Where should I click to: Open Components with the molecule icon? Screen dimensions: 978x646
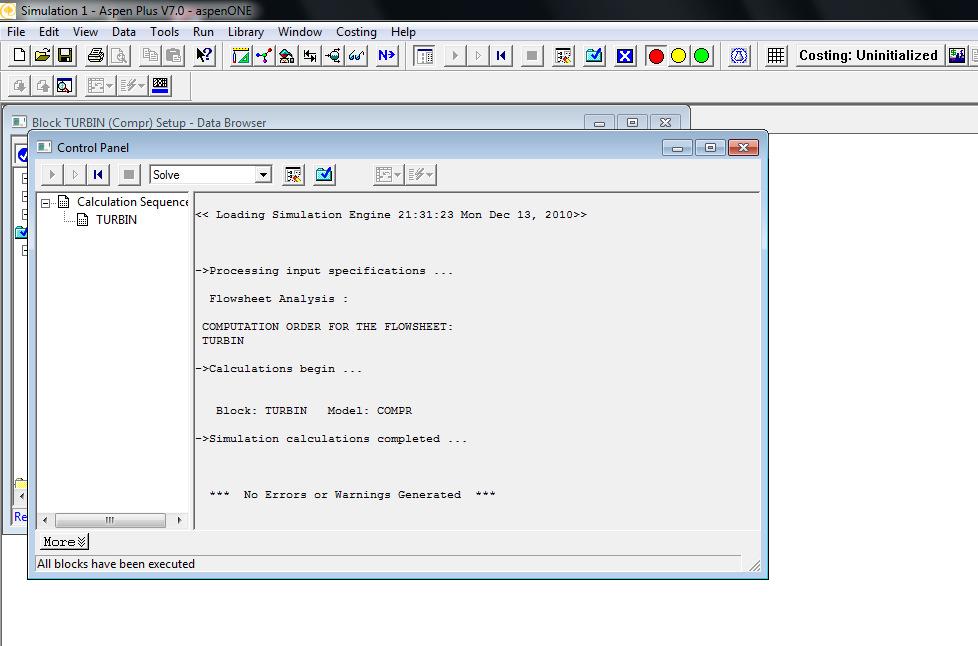coord(264,55)
